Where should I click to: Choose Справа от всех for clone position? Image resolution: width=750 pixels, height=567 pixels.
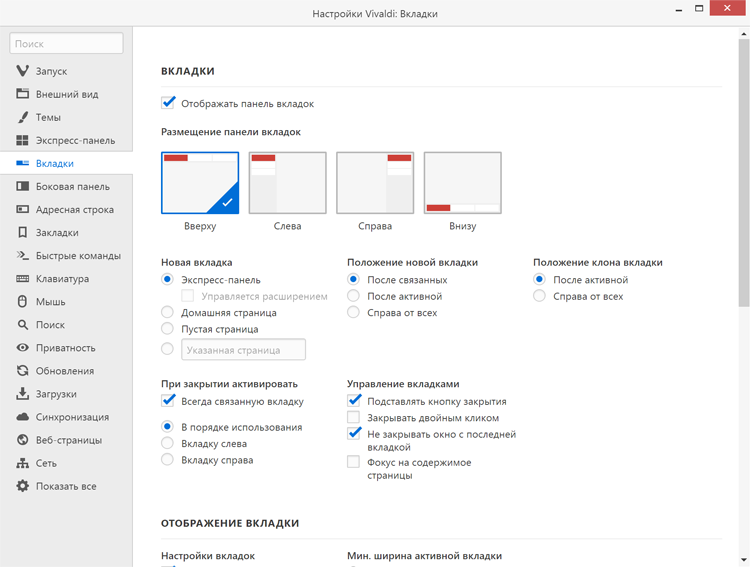(x=539, y=296)
